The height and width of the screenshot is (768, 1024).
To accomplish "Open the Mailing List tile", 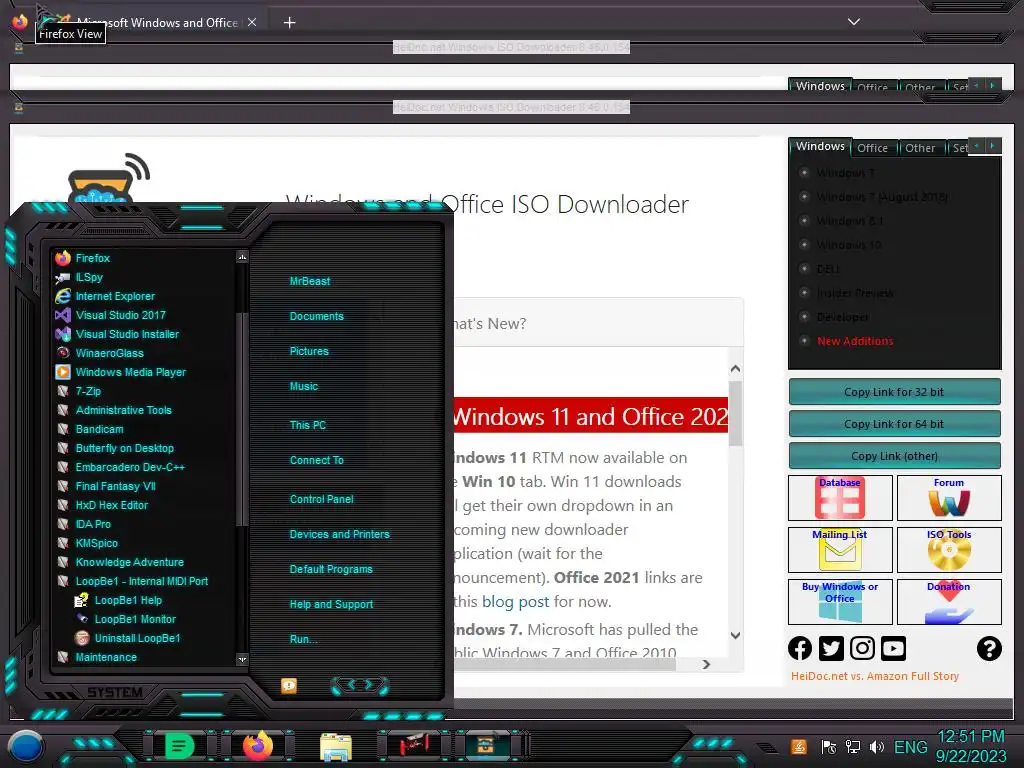I will 840,550.
